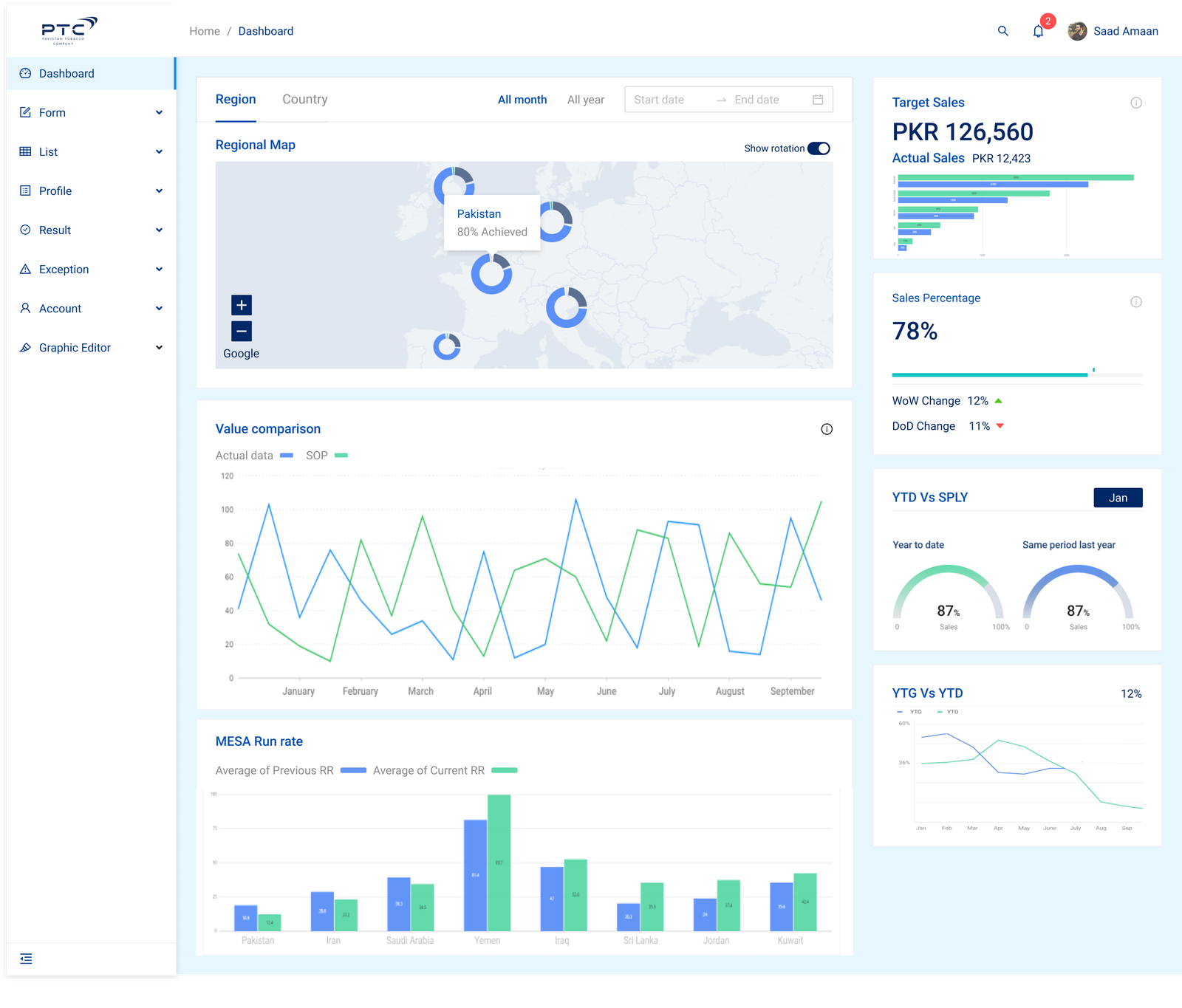Zoom out on the regional map

242,331
